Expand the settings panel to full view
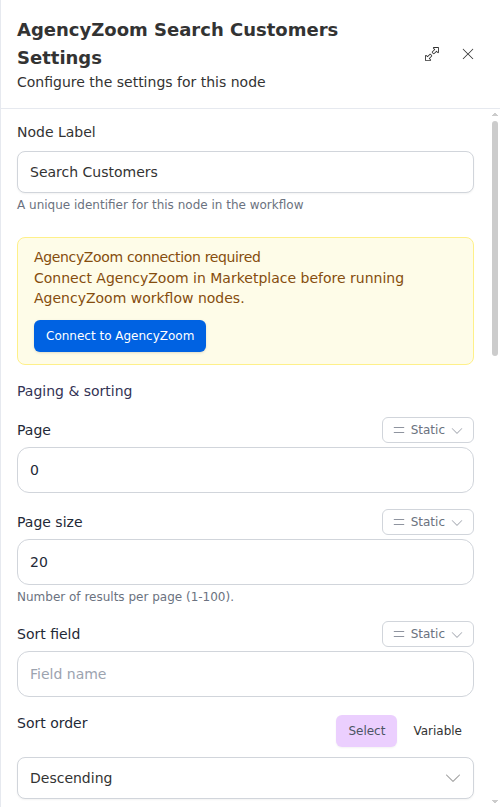Image resolution: width=500 pixels, height=807 pixels. [x=432, y=54]
